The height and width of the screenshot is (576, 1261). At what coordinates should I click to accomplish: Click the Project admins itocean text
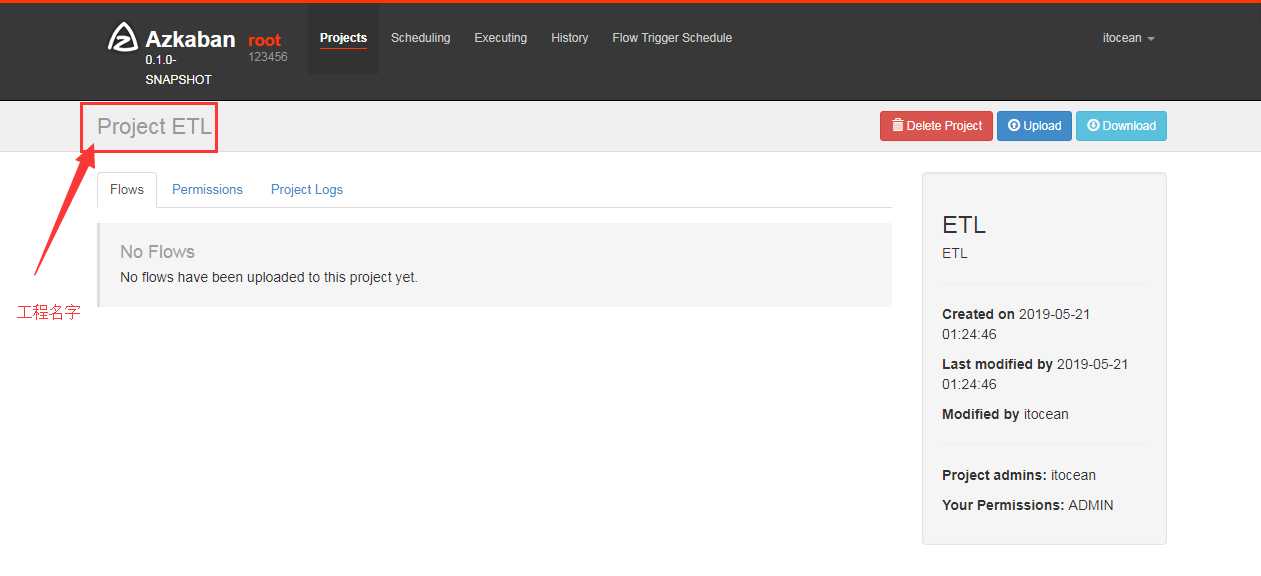click(1019, 475)
